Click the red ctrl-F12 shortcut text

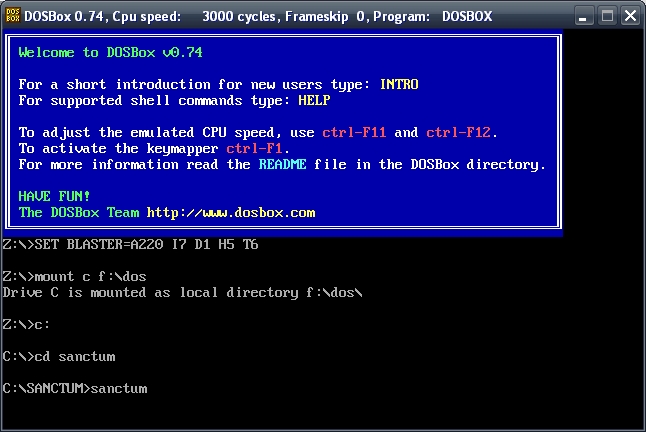pos(459,133)
